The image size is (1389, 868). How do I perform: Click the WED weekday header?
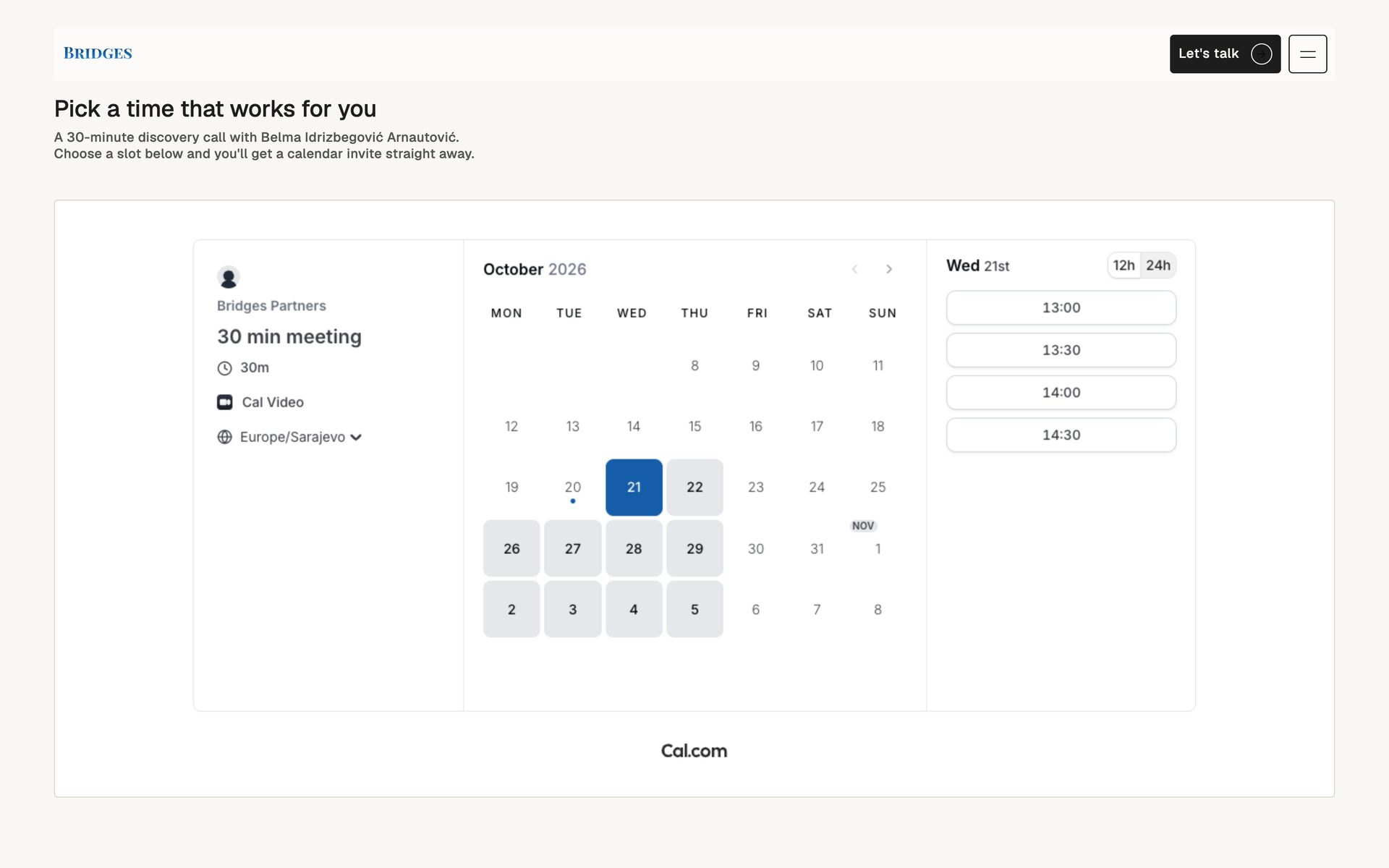[x=632, y=313]
